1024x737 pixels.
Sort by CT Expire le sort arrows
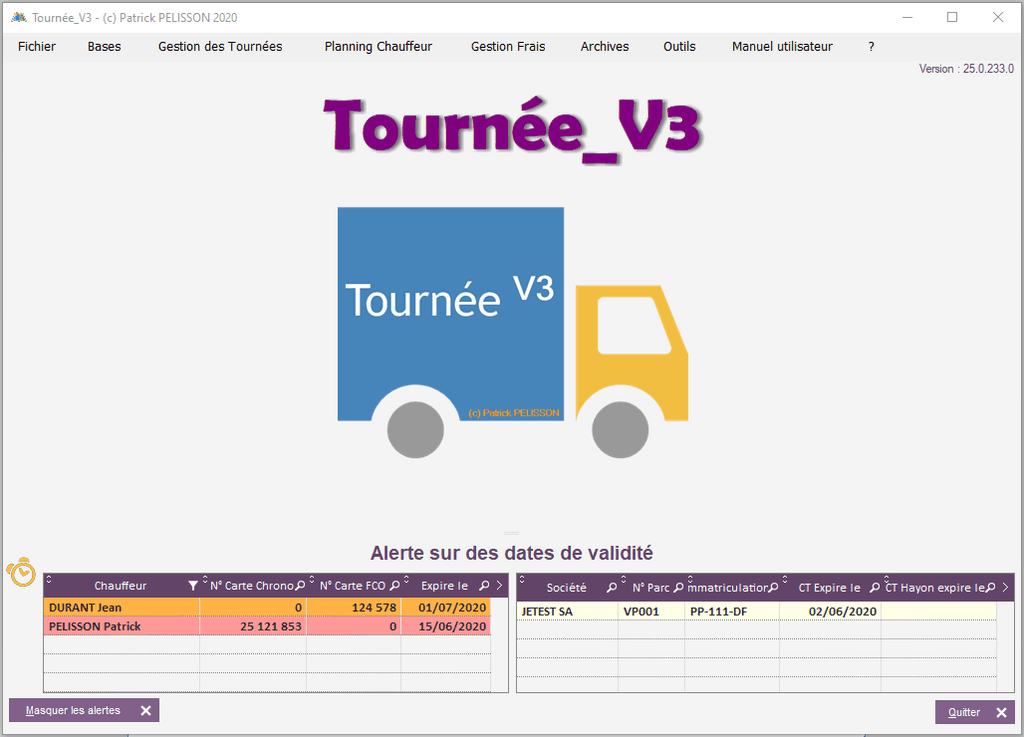click(x=785, y=579)
